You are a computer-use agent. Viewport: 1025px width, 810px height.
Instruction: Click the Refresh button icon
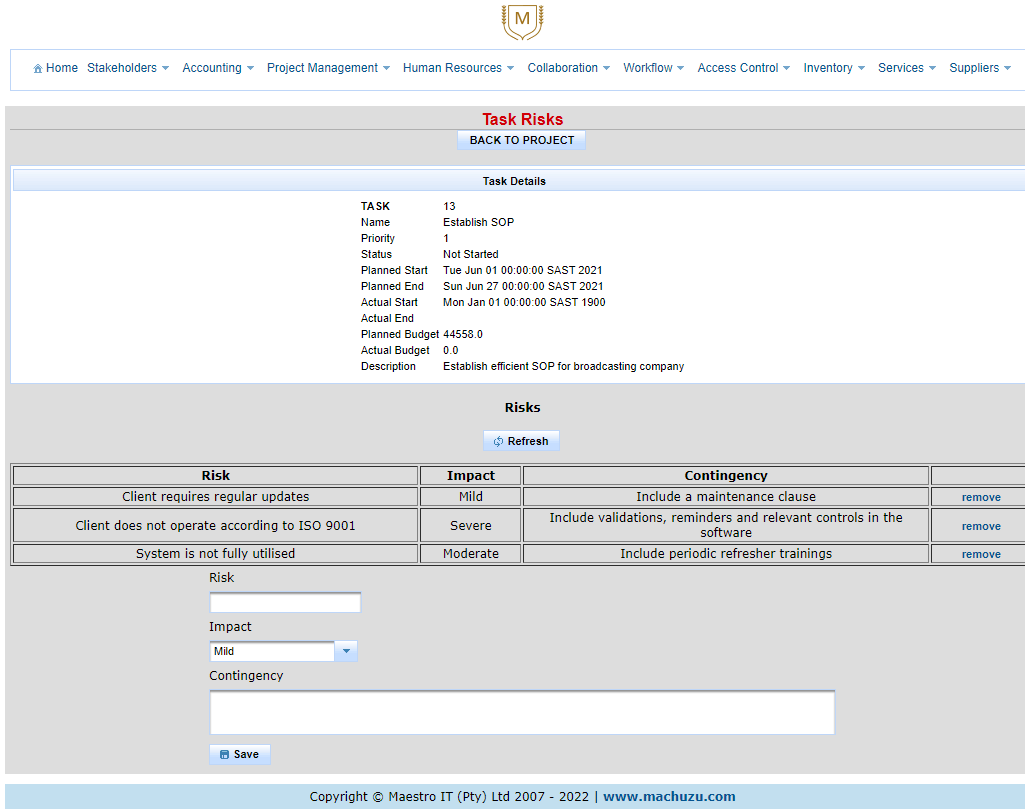point(498,441)
